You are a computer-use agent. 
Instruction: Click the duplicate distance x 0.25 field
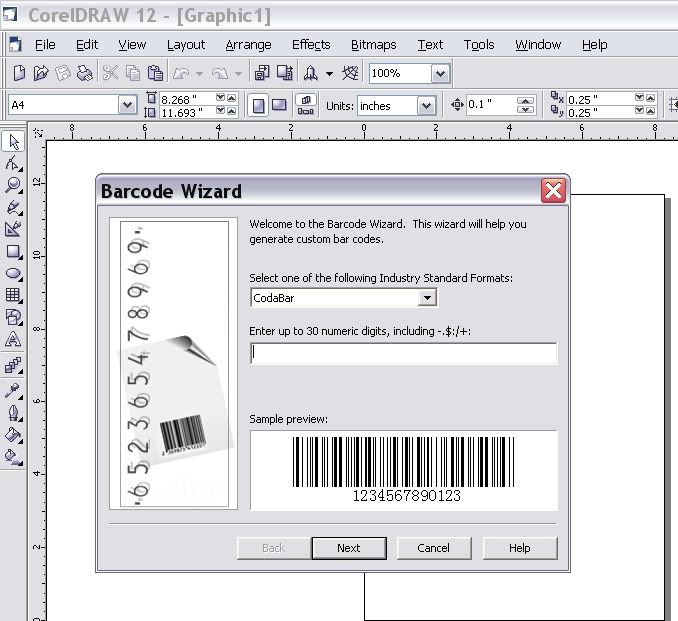pos(600,99)
